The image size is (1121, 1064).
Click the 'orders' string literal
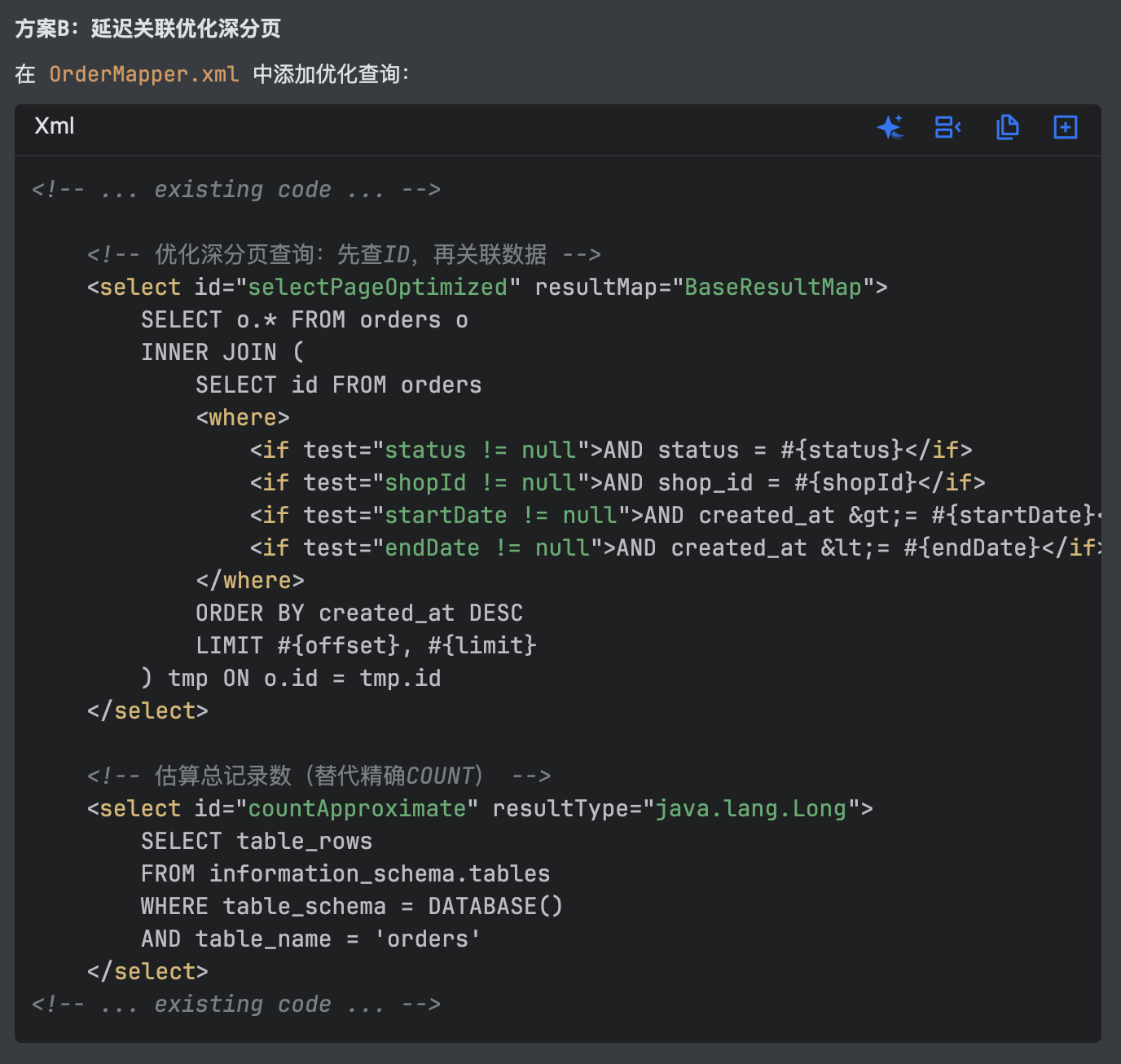[427, 939]
